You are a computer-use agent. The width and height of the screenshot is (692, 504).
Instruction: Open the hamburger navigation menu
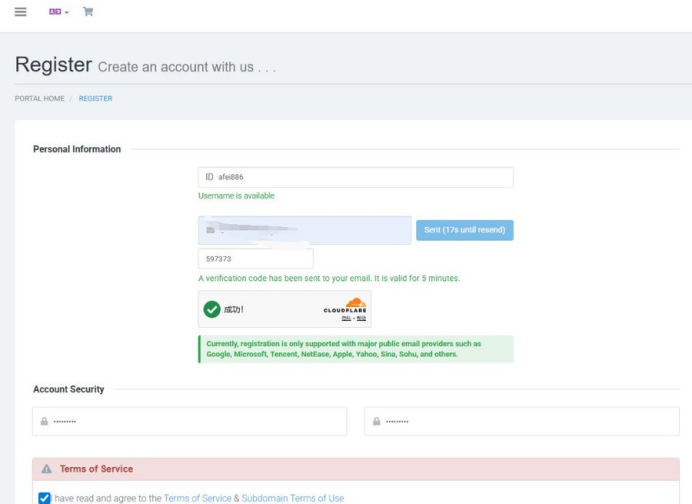20,12
